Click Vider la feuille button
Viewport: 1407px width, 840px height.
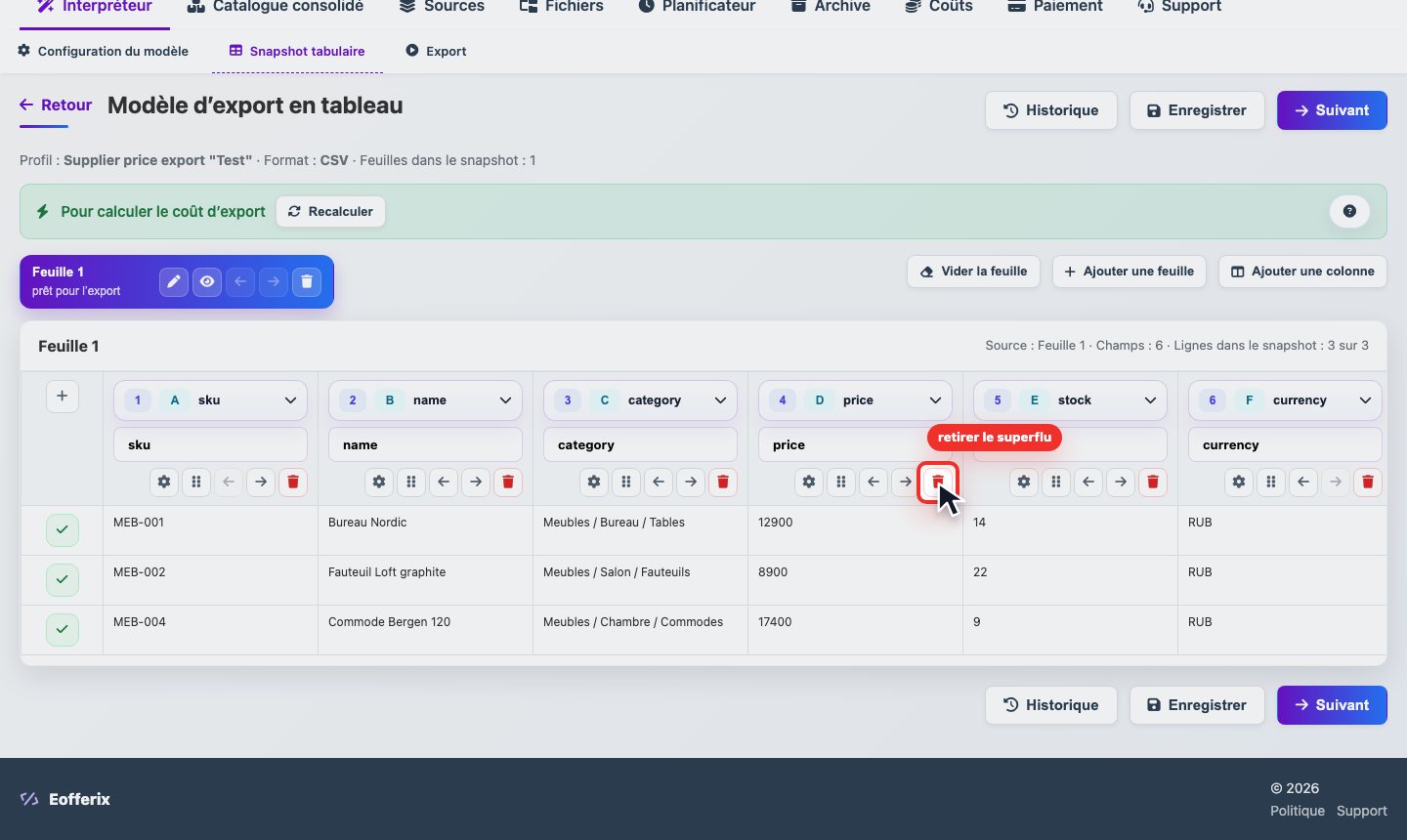[973, 272]
